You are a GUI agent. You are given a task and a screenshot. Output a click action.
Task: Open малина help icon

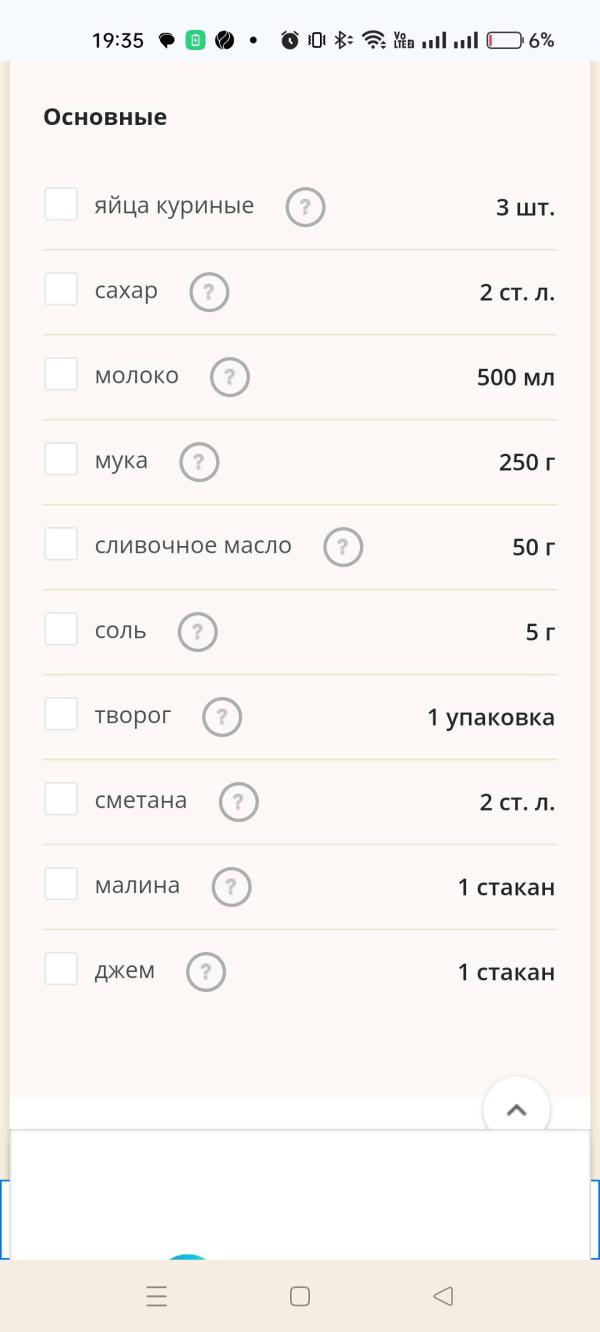[x=231, y=888]
